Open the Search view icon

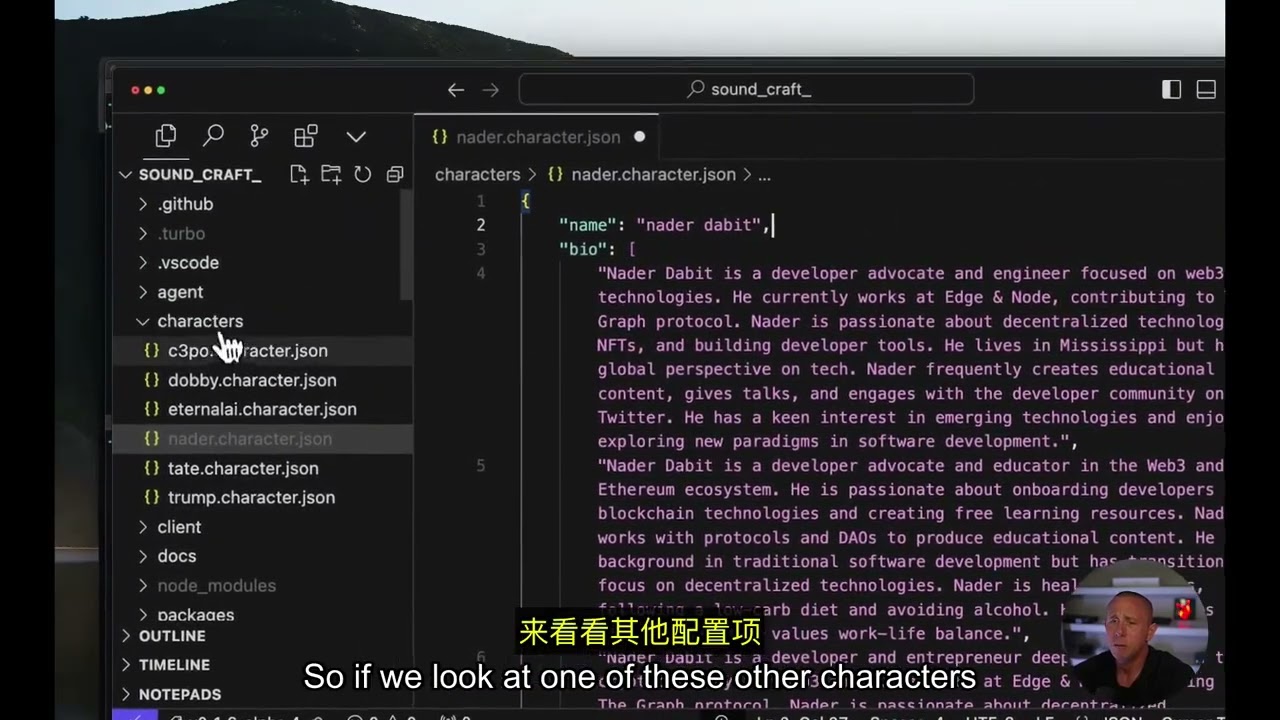point(213,136)
